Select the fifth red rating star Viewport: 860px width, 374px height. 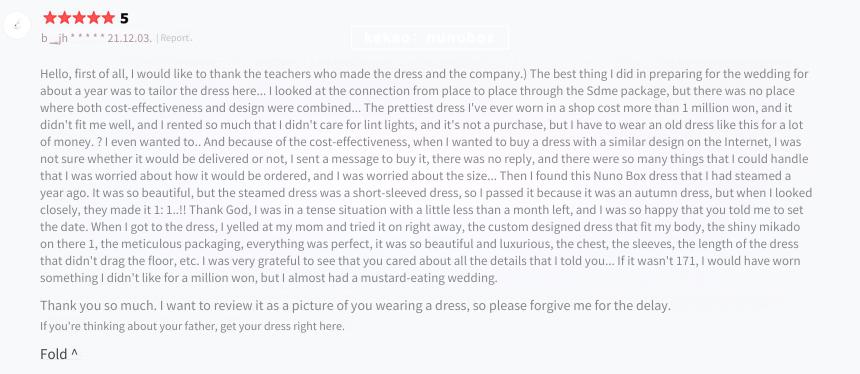108,18
